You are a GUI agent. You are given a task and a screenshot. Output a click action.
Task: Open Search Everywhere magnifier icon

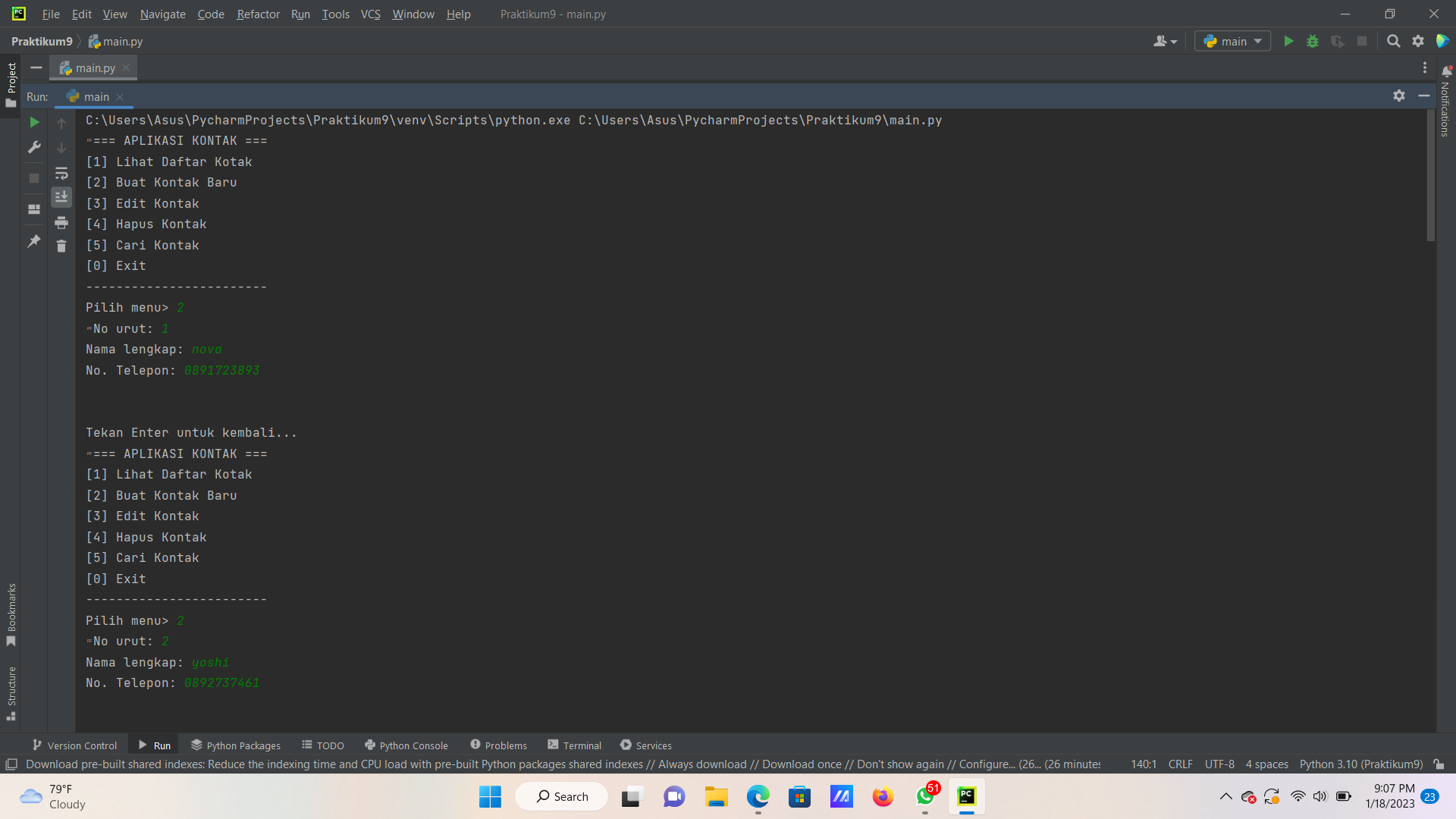coord(1393,42)
